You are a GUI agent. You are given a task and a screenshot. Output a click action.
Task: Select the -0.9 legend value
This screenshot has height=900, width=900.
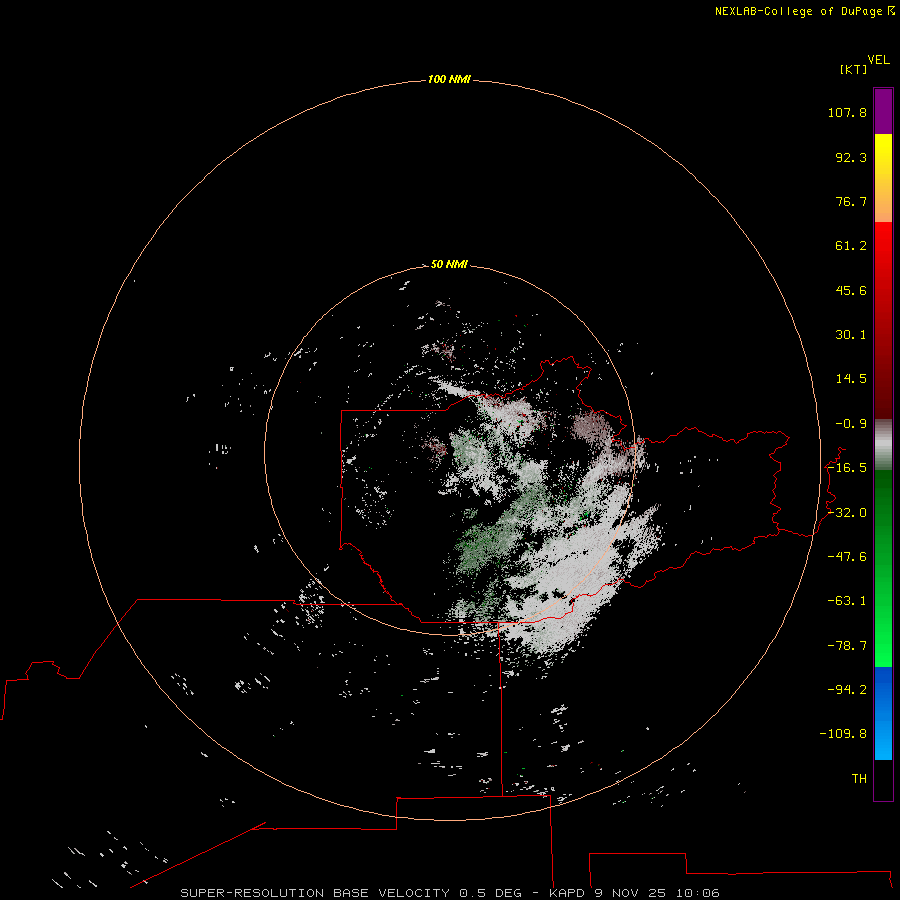[x=851, y=424]
